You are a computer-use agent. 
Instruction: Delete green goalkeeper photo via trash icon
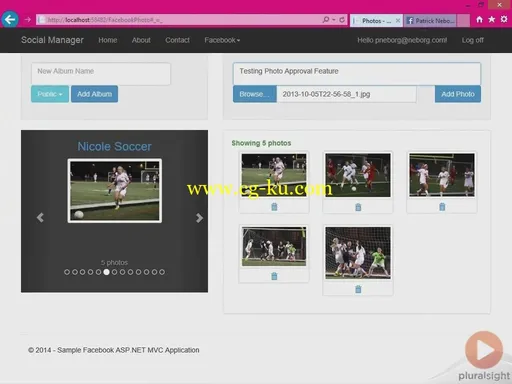pyautogui.click(x=358, y=289)
